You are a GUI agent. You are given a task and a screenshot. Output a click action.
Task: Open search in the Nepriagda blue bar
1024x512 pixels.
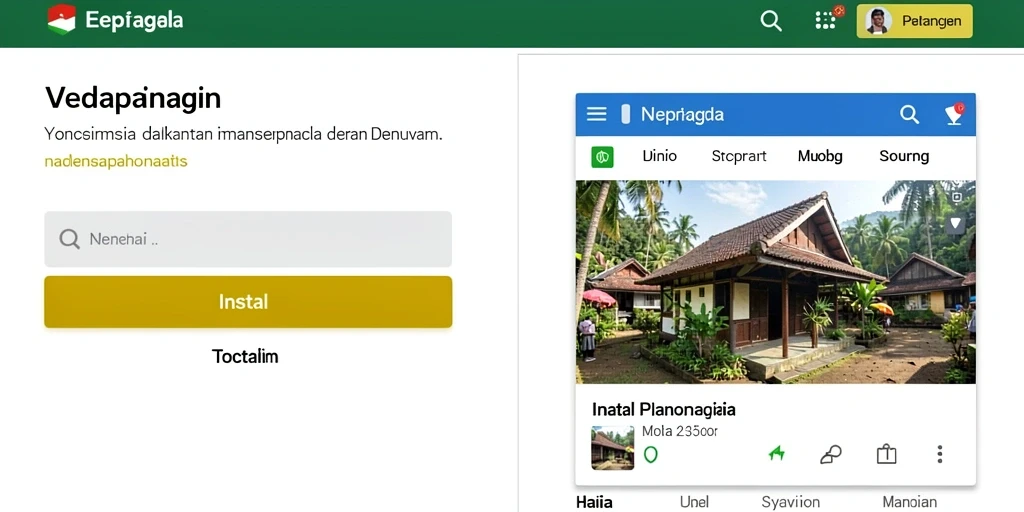(909, 114)
